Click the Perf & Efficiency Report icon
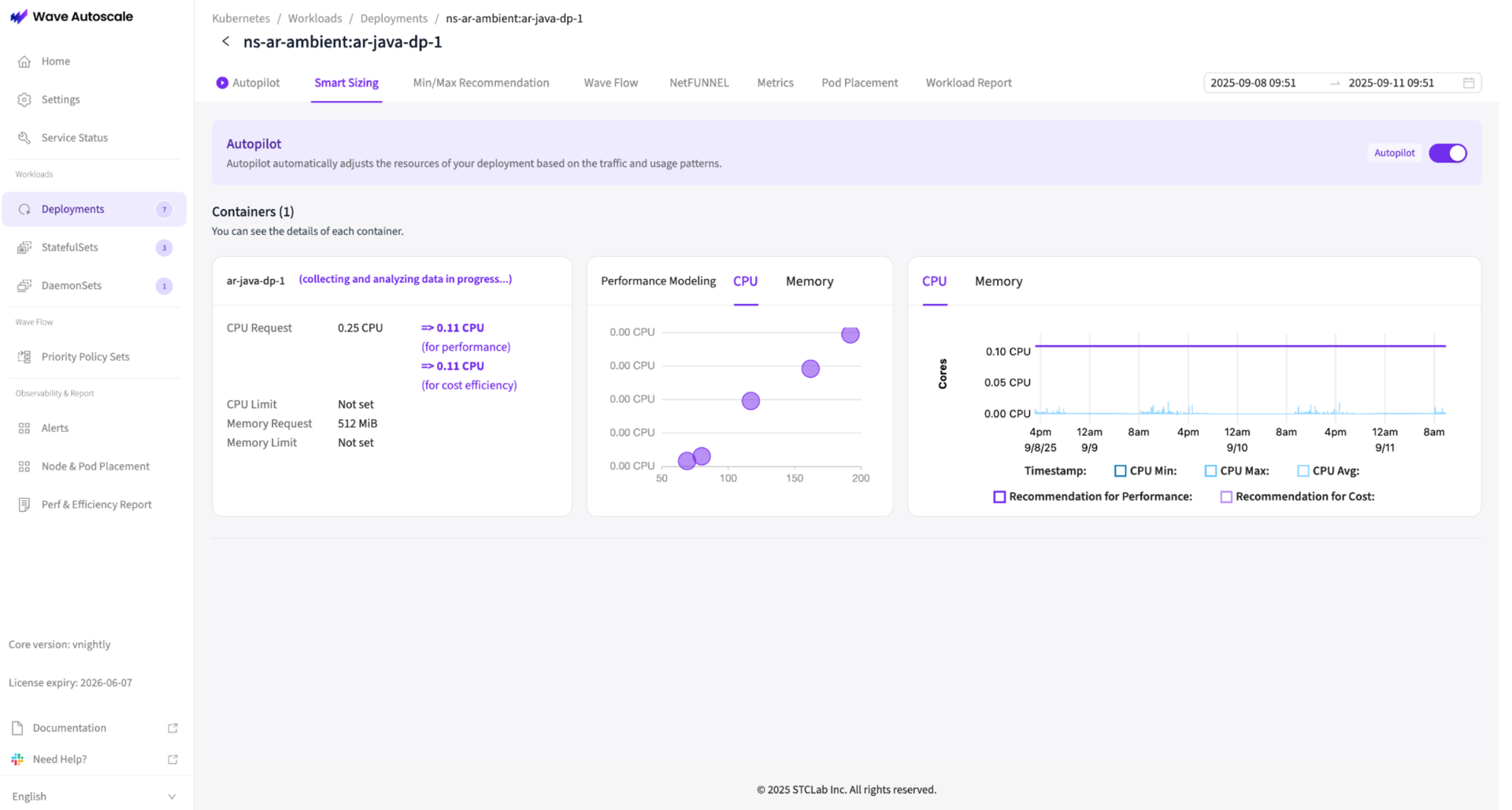Viewport: 1512px width, 810px height. (x=24, y=505)
